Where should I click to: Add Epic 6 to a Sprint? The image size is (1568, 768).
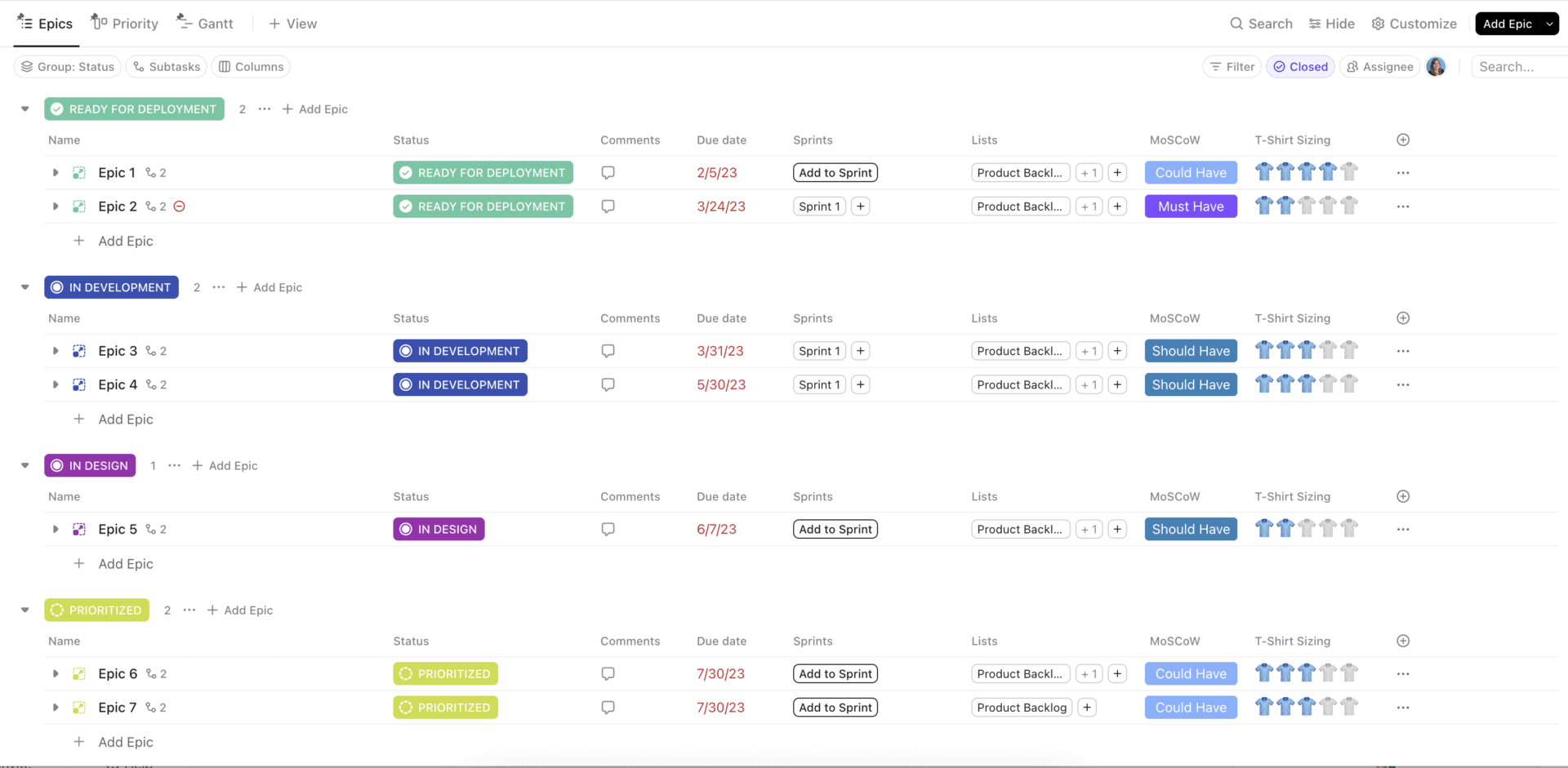coord(835,673)
